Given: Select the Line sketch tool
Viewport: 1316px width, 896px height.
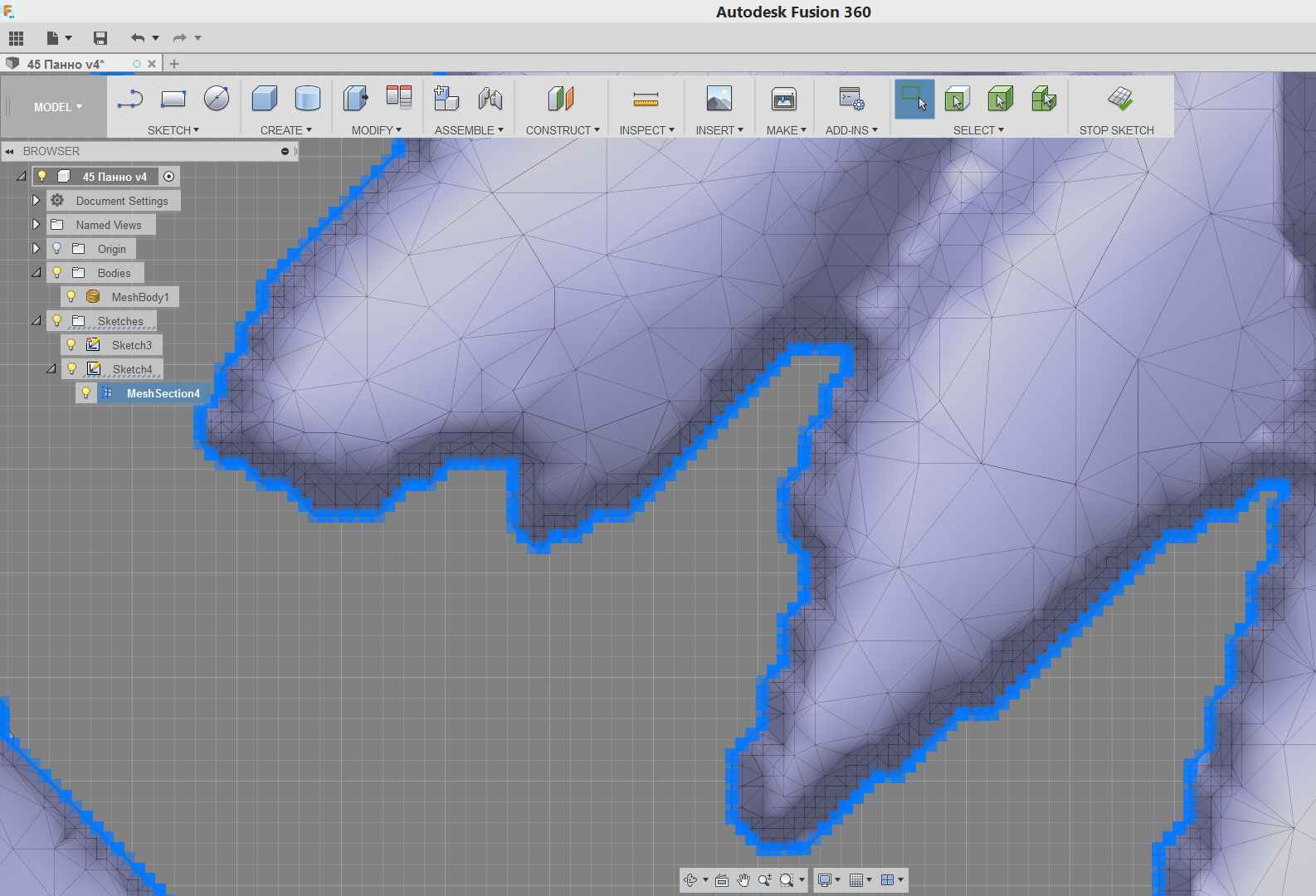Looking at the screenshot, I should [130, 99].
